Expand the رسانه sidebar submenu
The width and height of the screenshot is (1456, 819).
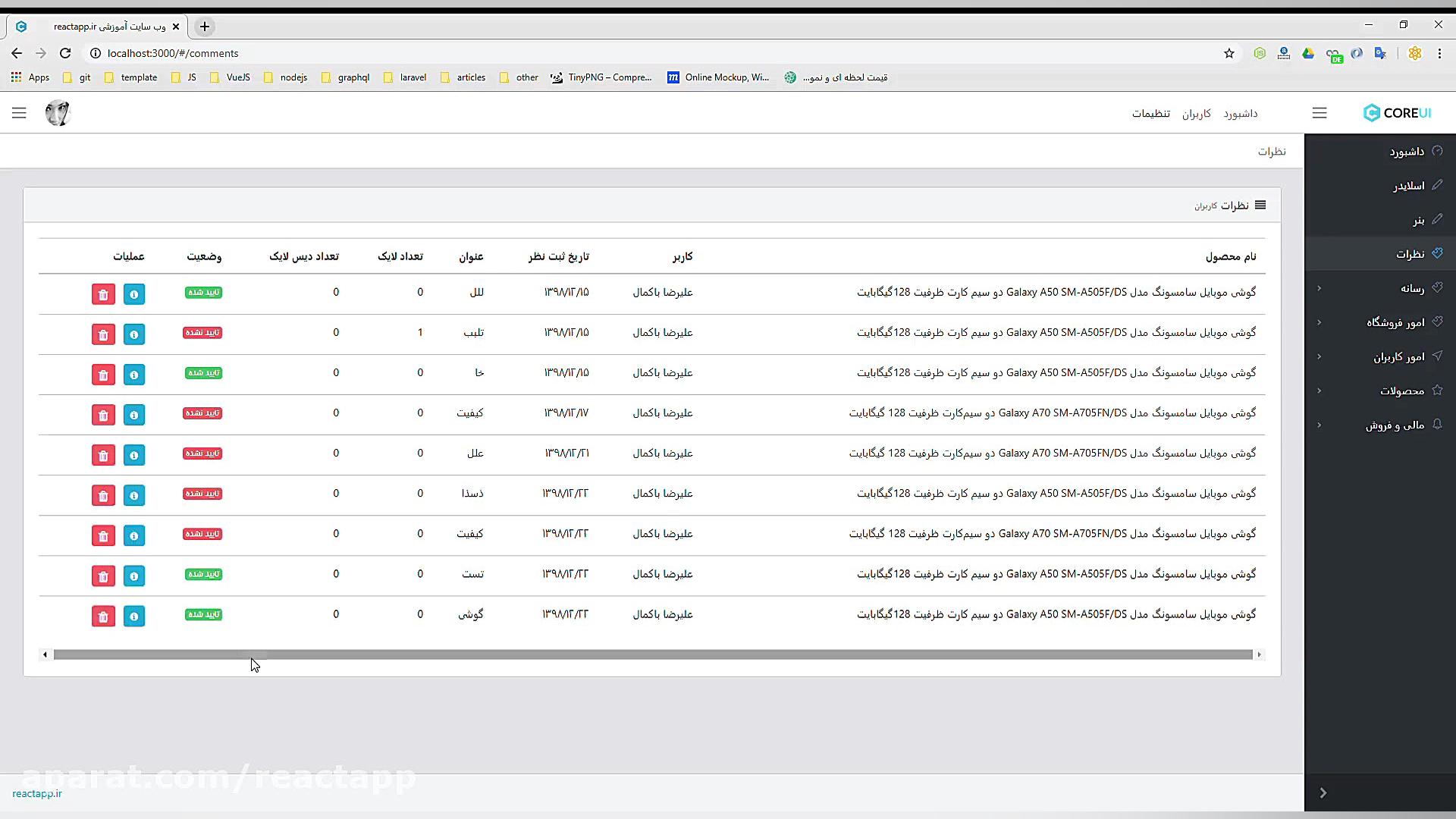[1411, 288]
